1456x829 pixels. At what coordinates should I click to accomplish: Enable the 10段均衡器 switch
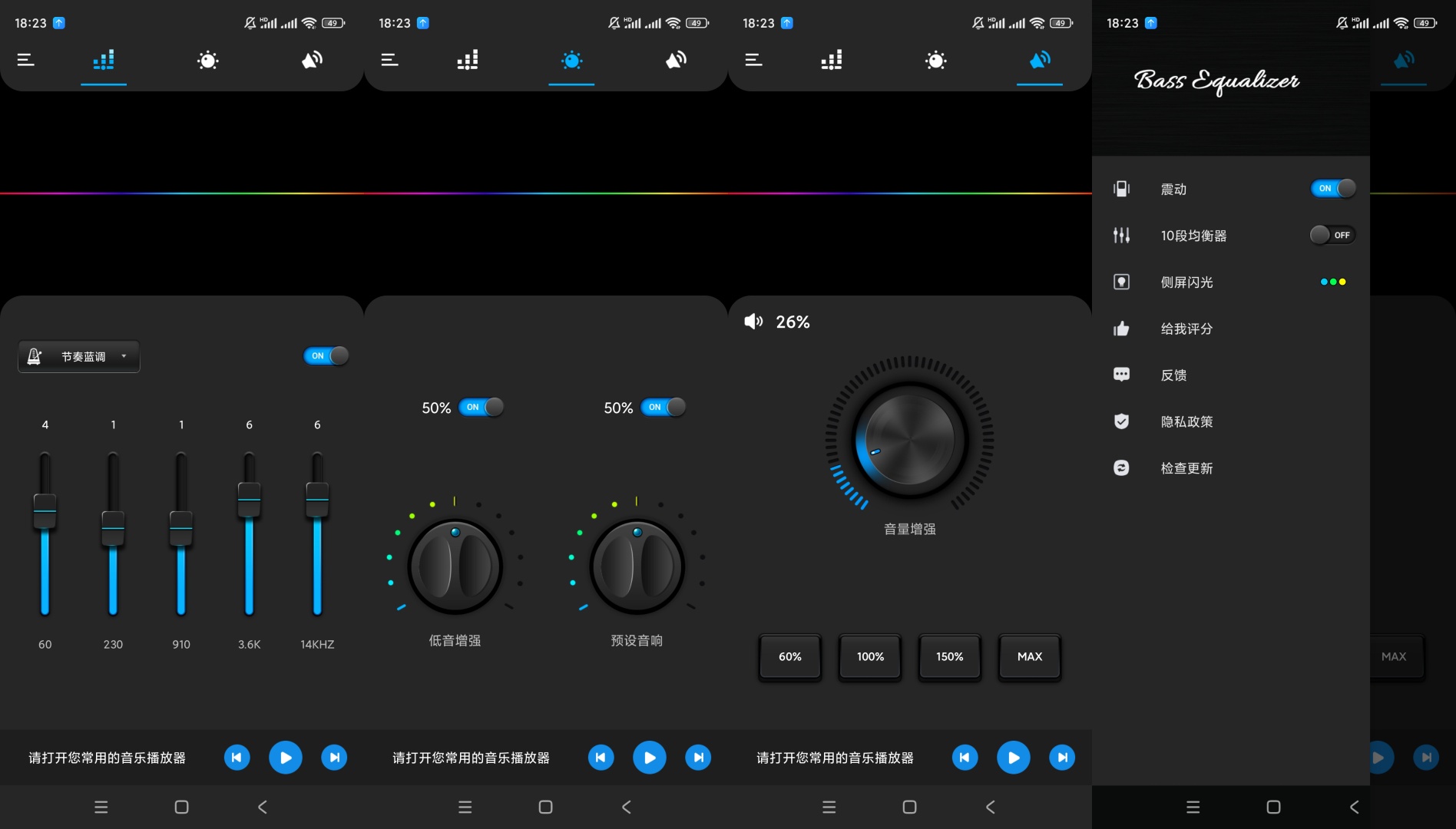(1332, 236)
